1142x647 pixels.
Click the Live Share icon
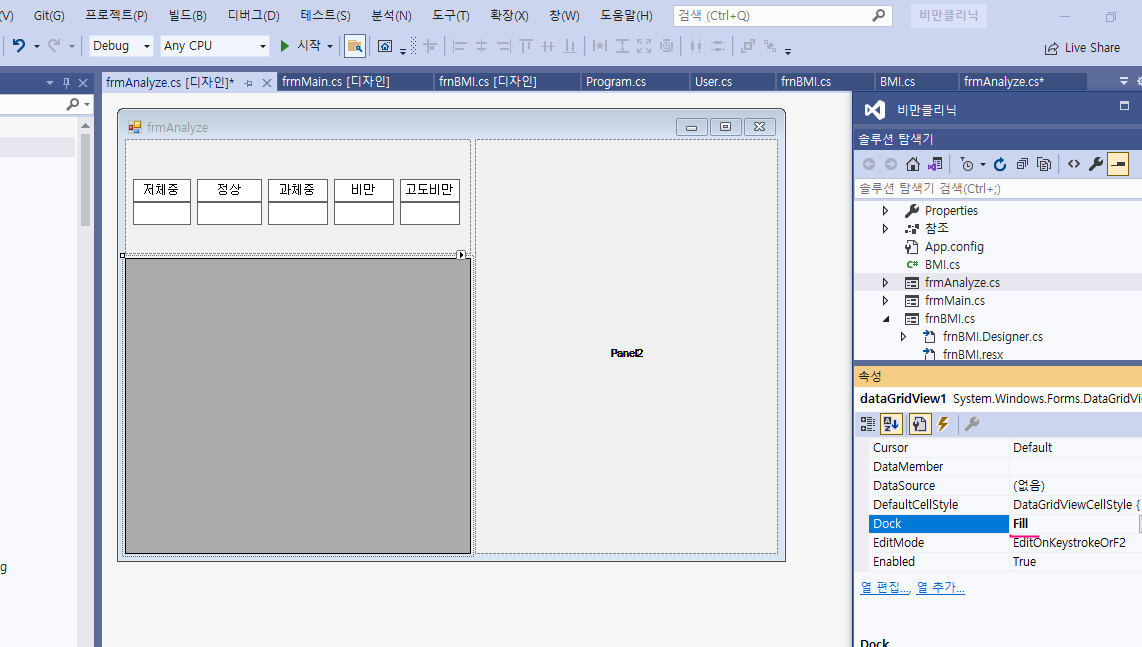[x=1051, y=48]
